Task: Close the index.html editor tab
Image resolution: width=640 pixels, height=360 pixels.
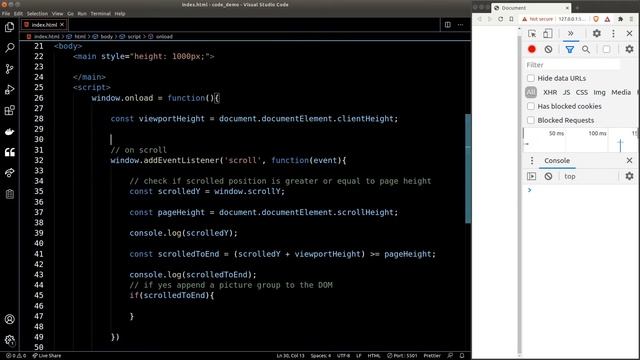Action: pyautogui.click(x=62, y=24)
